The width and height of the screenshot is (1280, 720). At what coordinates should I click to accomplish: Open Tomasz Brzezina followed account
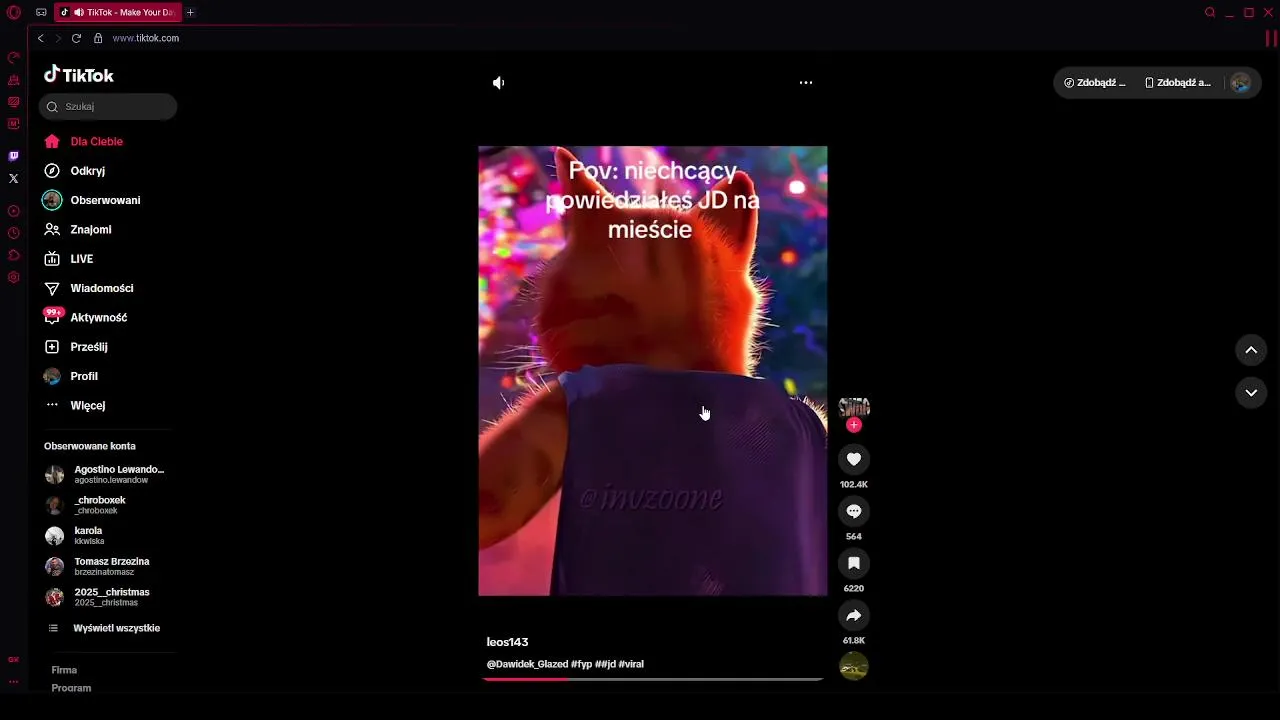coord(98,566)
